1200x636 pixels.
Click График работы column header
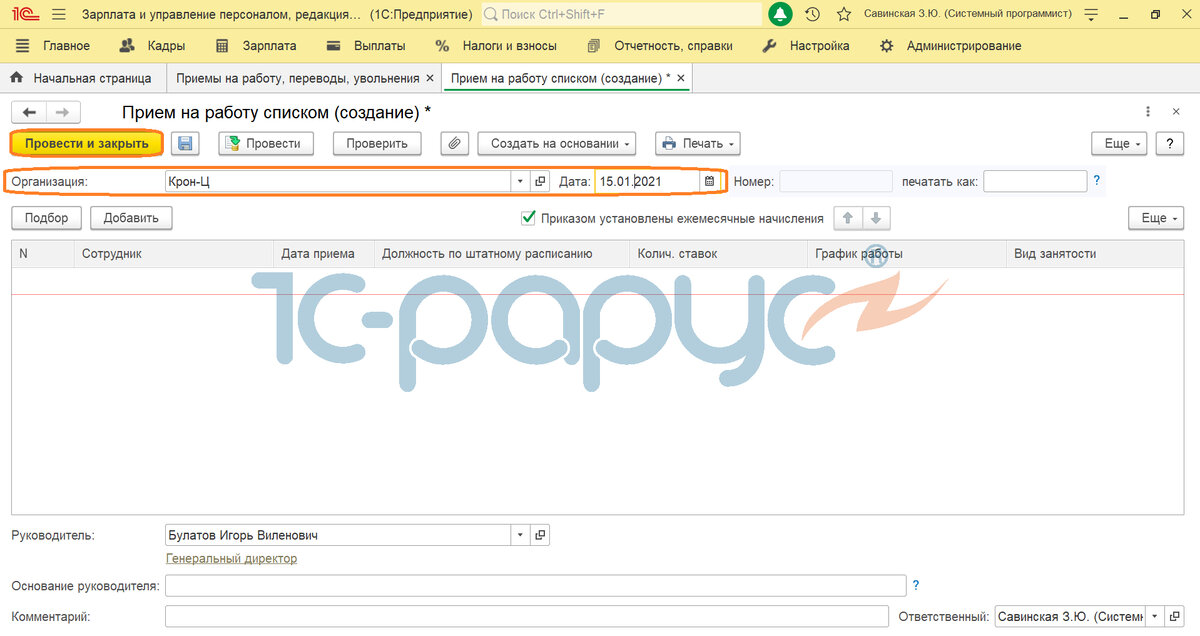click(x=906, y=254)
